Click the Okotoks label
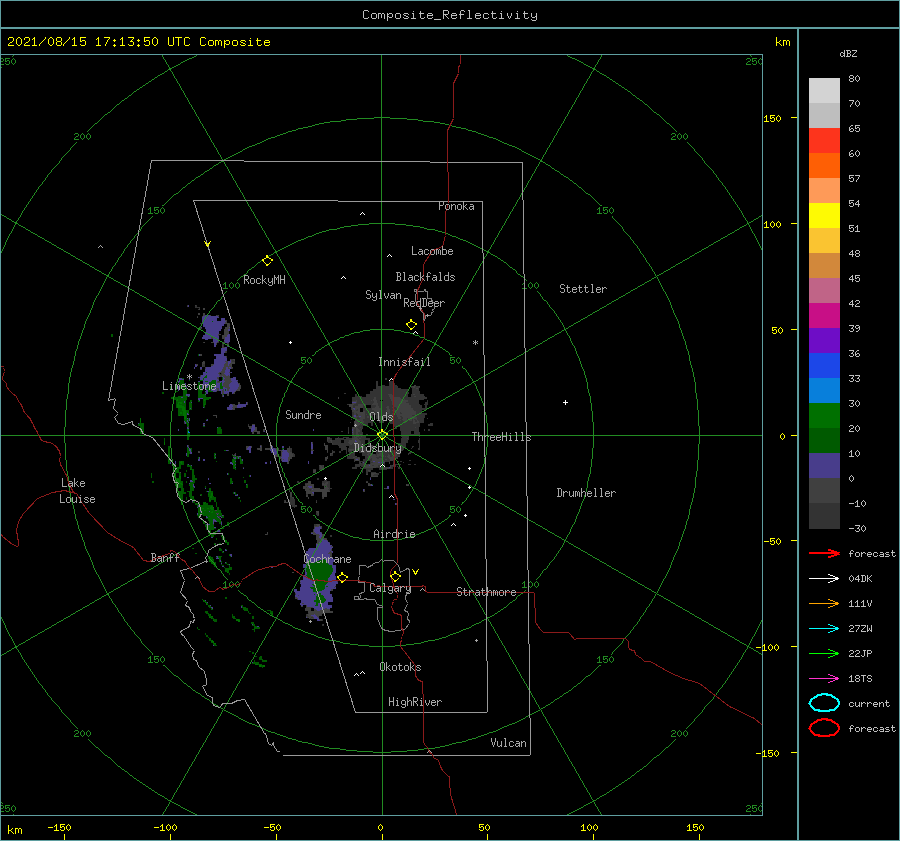This screenshot has width=900, height=841. point(400,667)
